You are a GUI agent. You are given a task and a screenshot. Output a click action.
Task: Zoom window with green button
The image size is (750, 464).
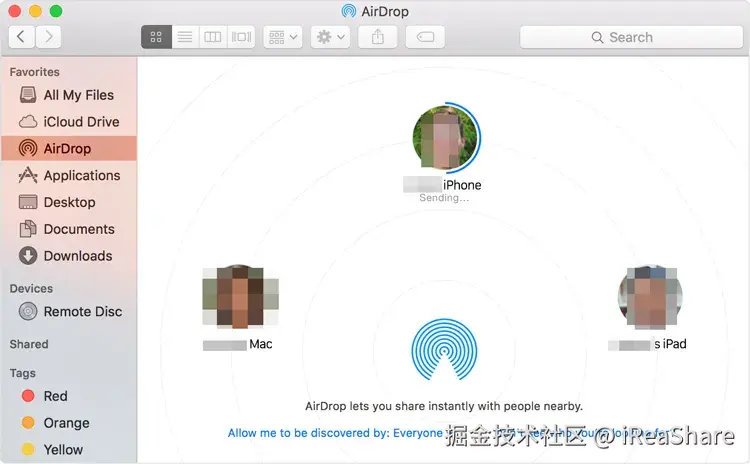56,11
